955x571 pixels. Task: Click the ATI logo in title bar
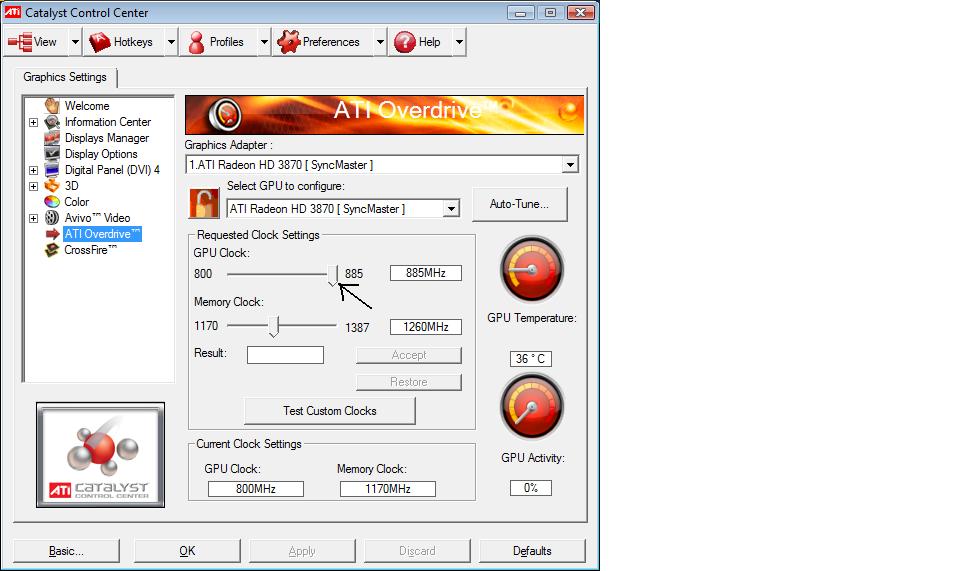12,12
